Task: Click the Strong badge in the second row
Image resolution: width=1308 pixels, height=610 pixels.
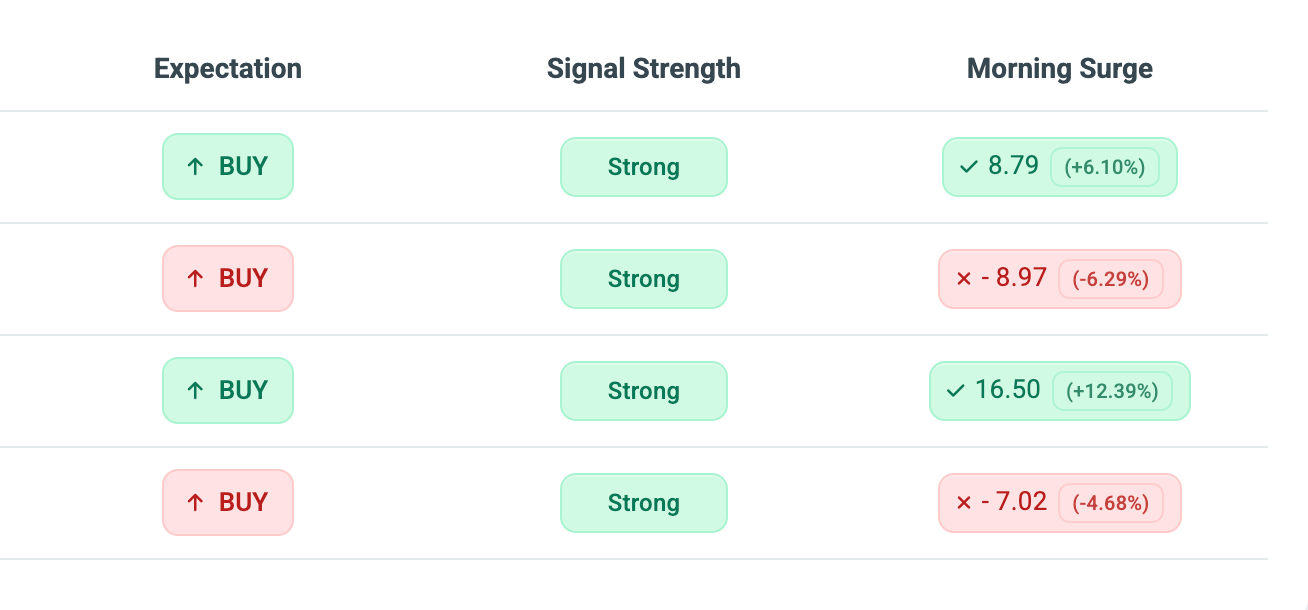Action: click(644, 279)
